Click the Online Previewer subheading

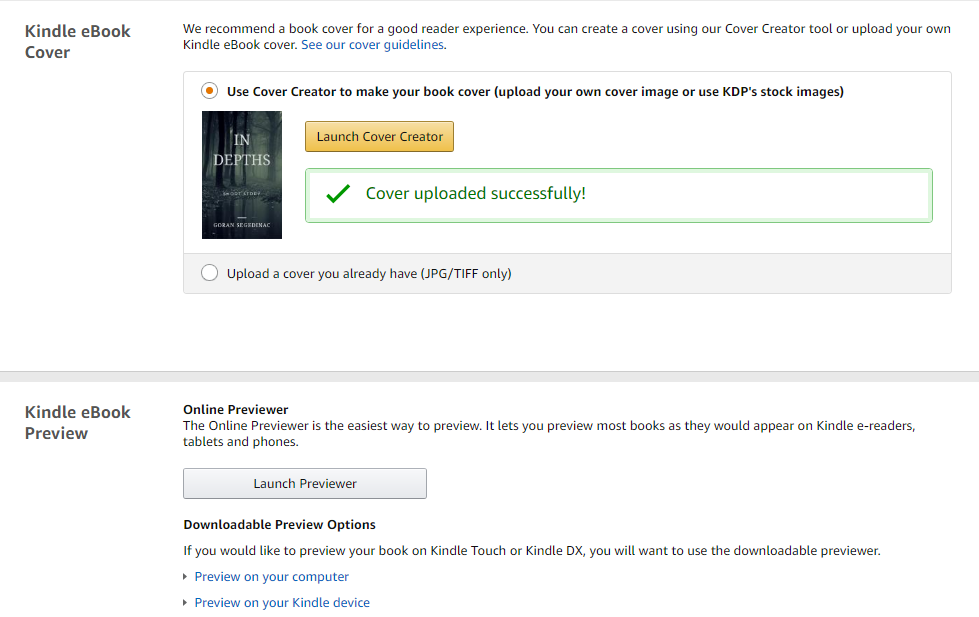235,409
